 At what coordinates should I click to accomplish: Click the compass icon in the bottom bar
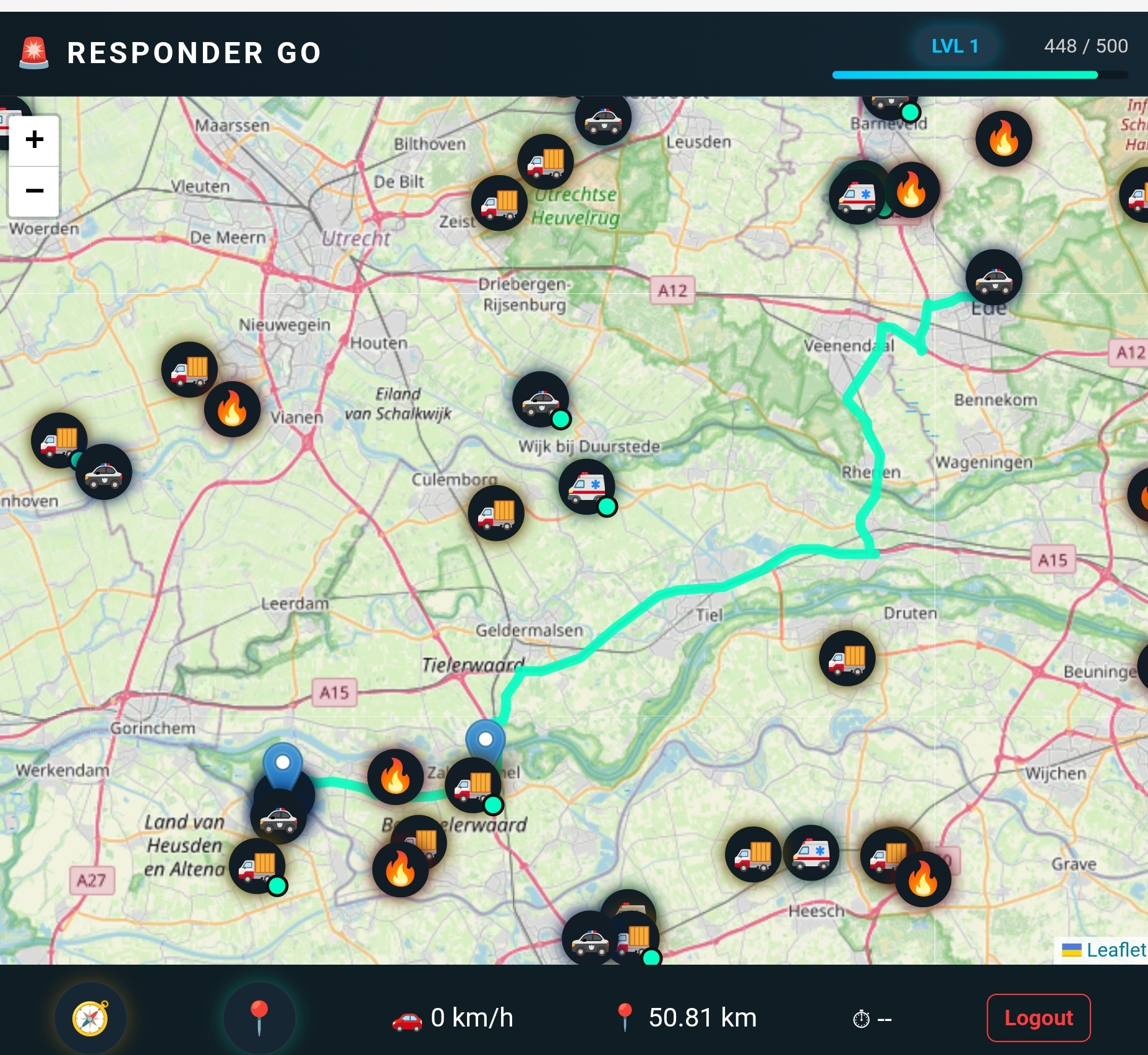pyautogui.click(x=90, y=1017)
